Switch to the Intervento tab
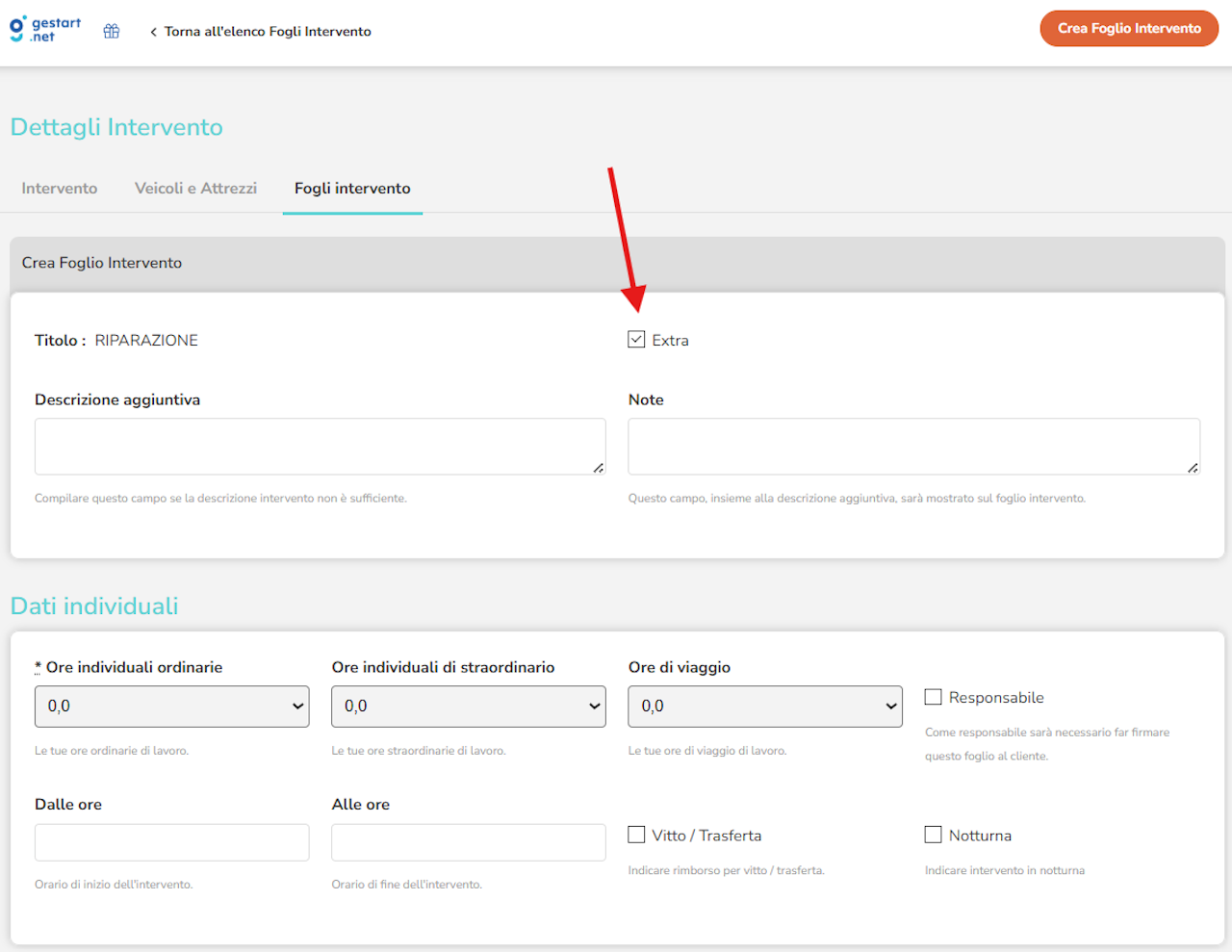 coord(60,189)
